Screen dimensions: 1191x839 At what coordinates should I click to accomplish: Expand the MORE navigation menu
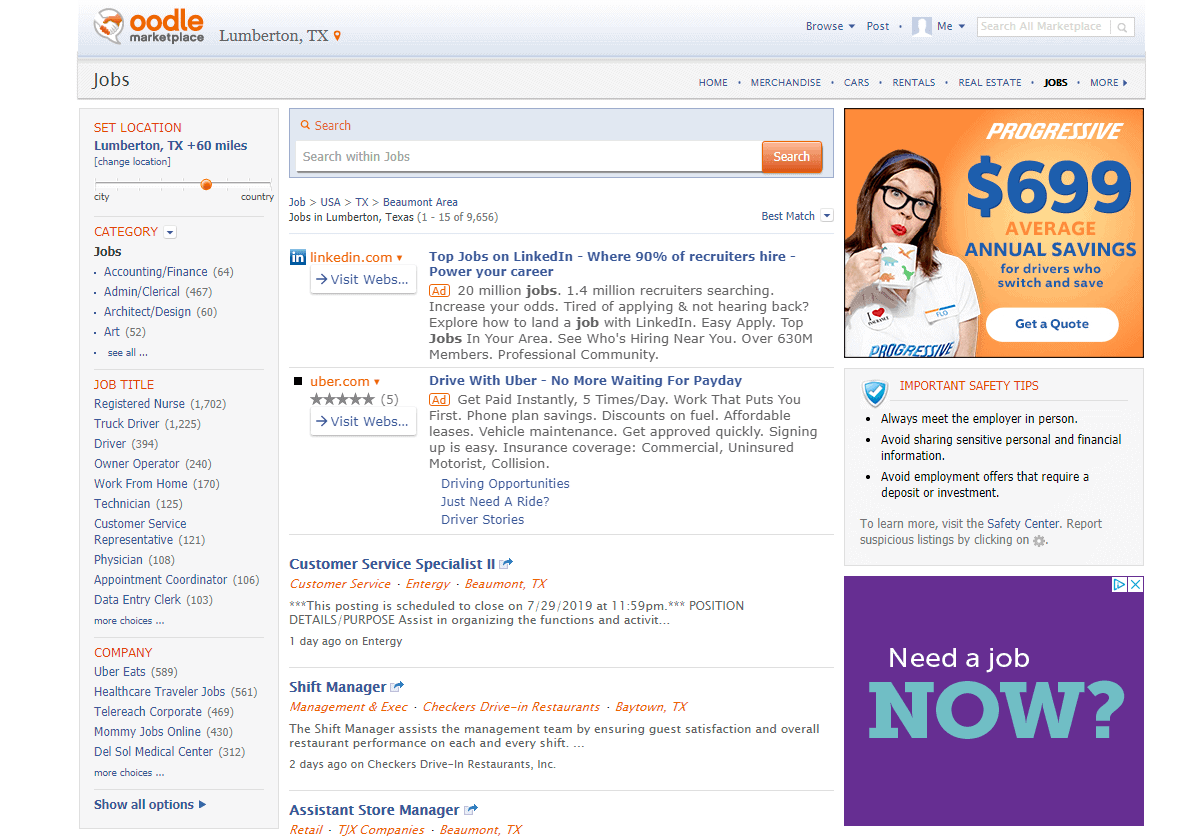click(x=1109, y=82)
